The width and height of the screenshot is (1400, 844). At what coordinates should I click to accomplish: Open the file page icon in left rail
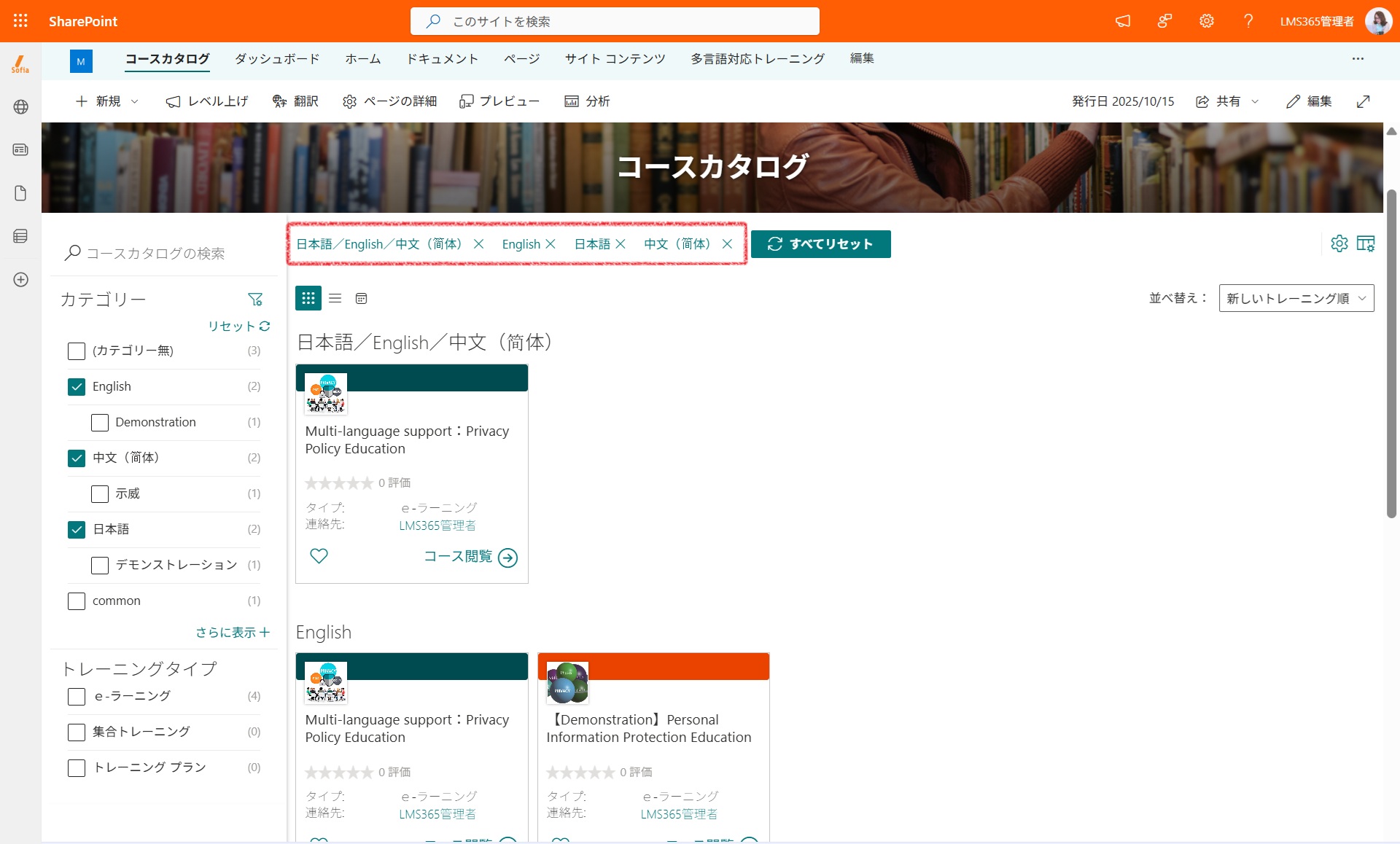(20, 193)
